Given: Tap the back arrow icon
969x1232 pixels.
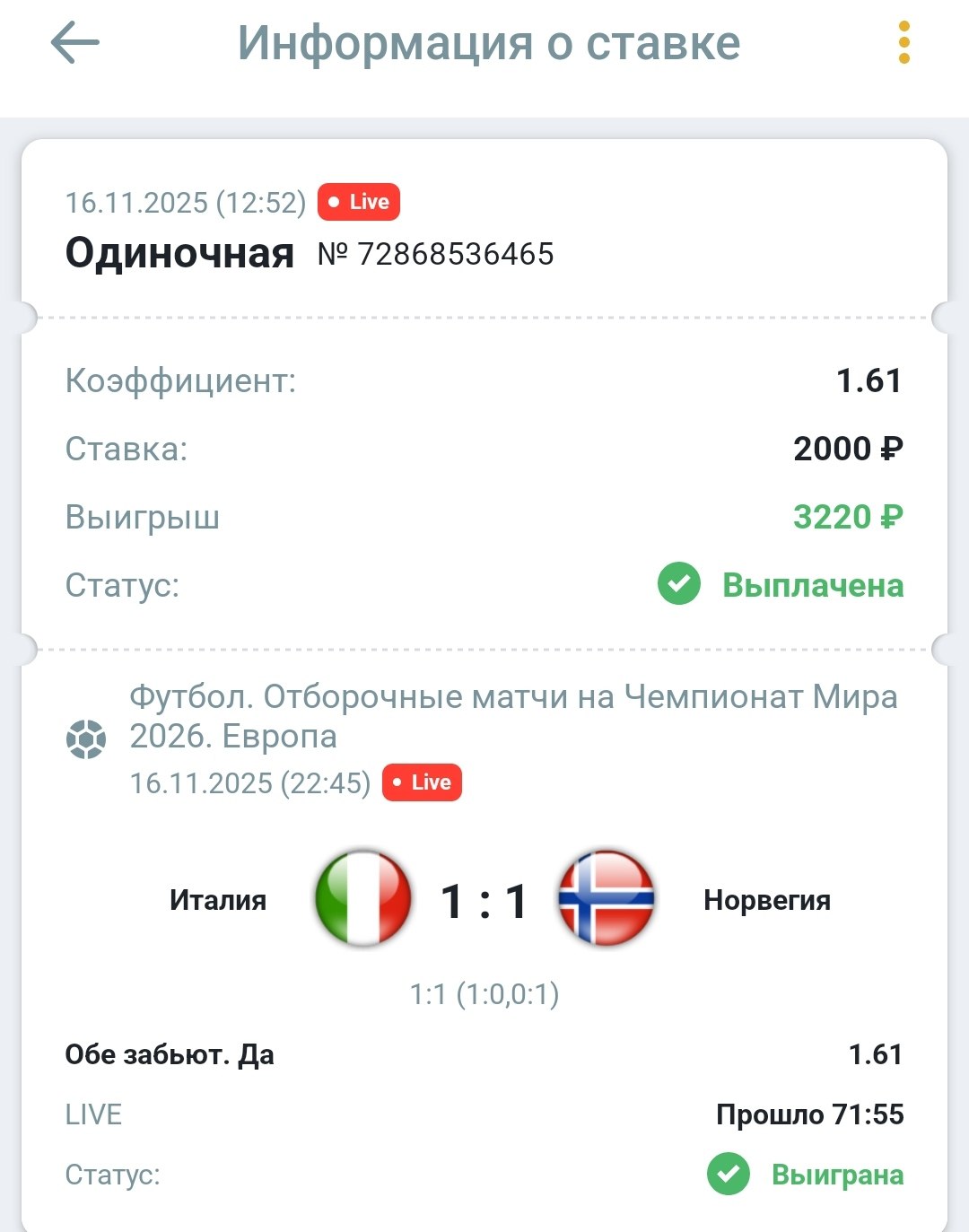Looking at the screenshot, I should 74,43.
